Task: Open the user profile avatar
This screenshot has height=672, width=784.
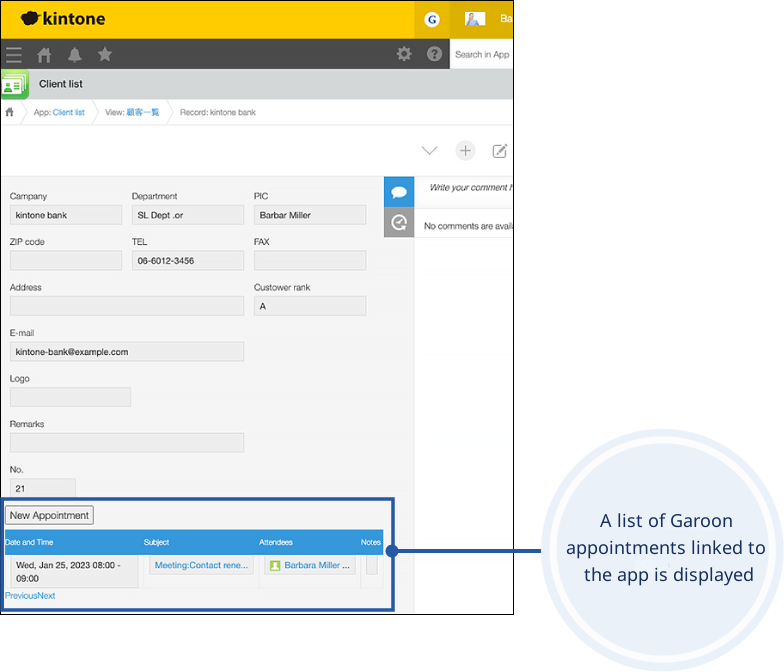Action: pyautogui.click(x=474, y=19)
